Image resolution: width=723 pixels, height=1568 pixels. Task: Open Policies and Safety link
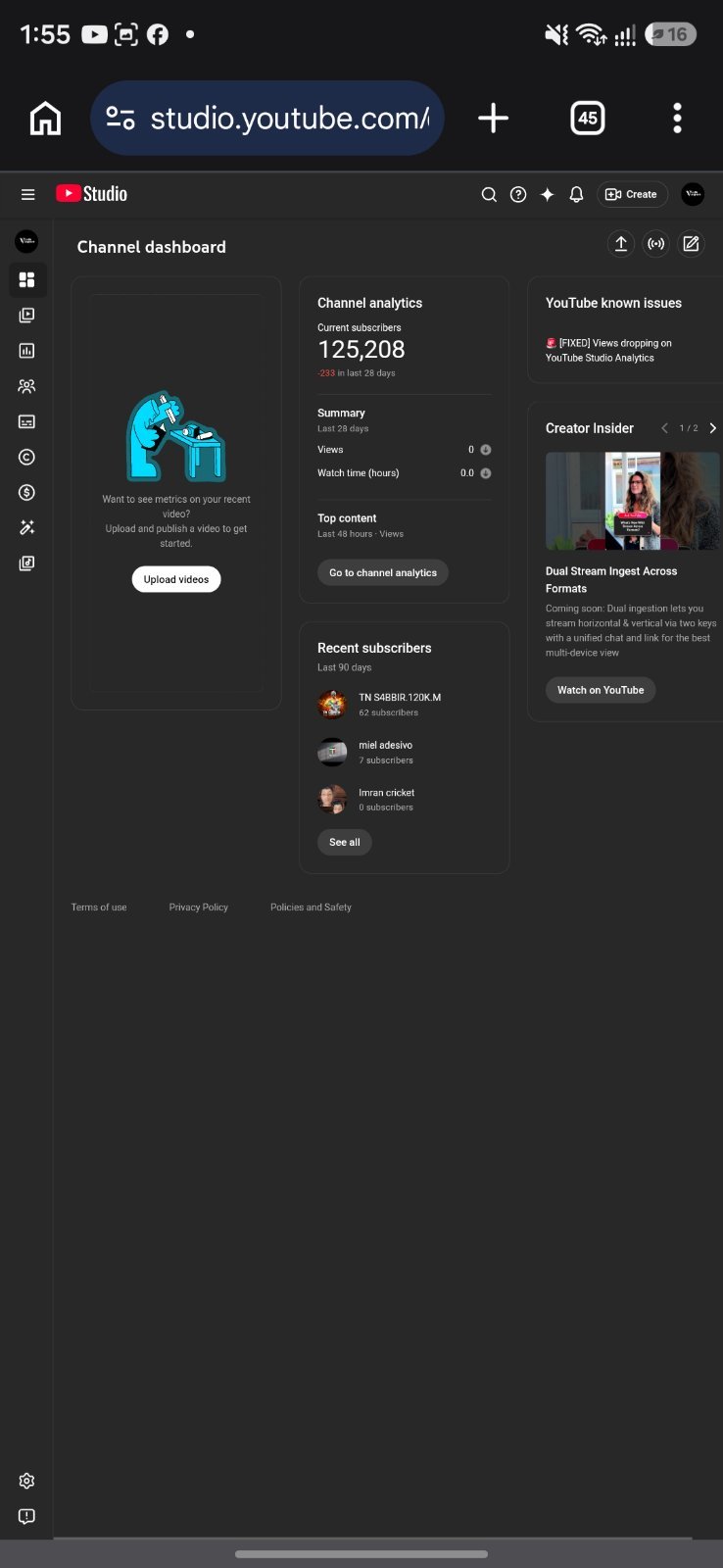(x=311, y=907)
